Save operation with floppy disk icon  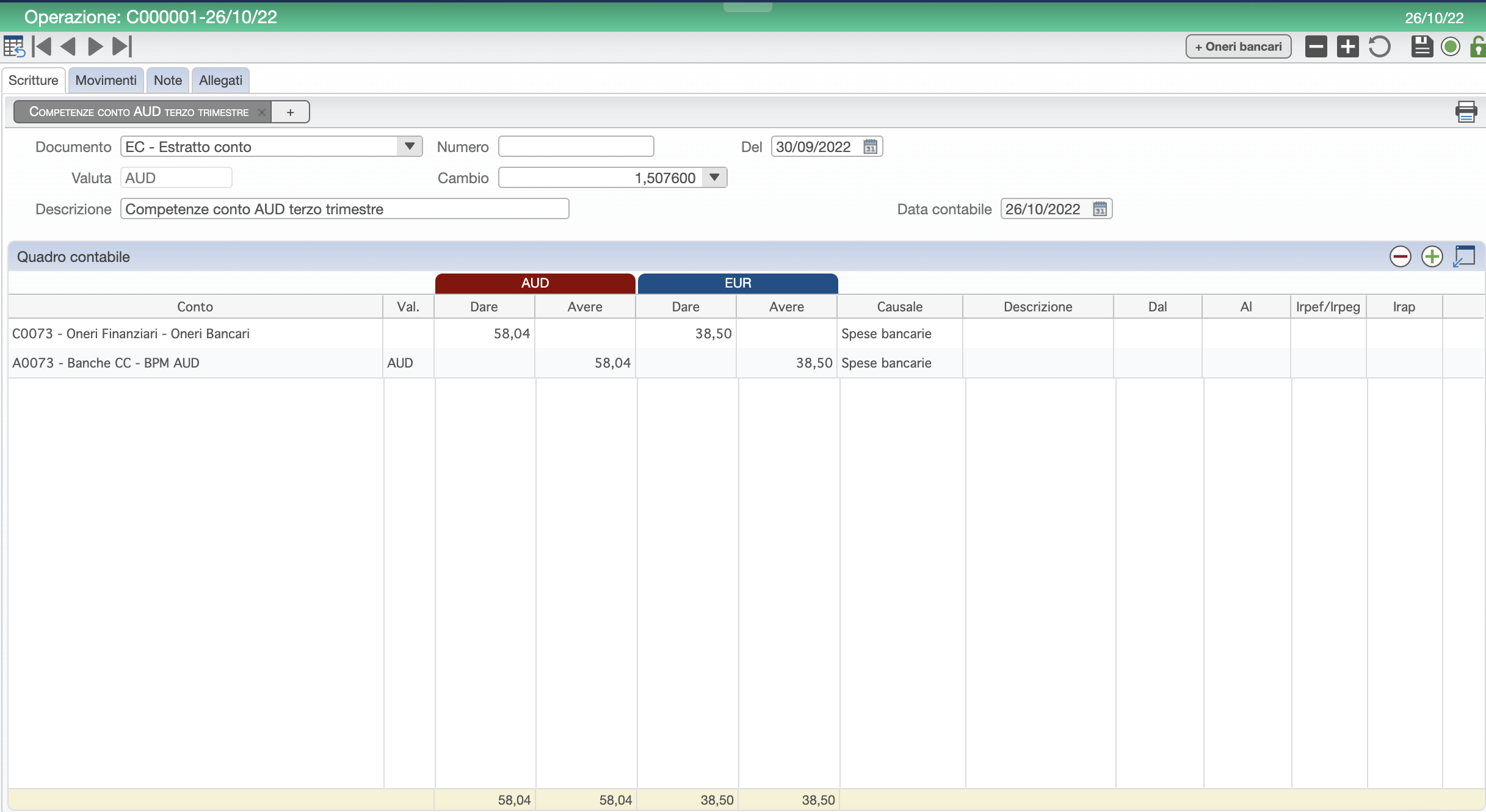click(x=1422, y=46)
